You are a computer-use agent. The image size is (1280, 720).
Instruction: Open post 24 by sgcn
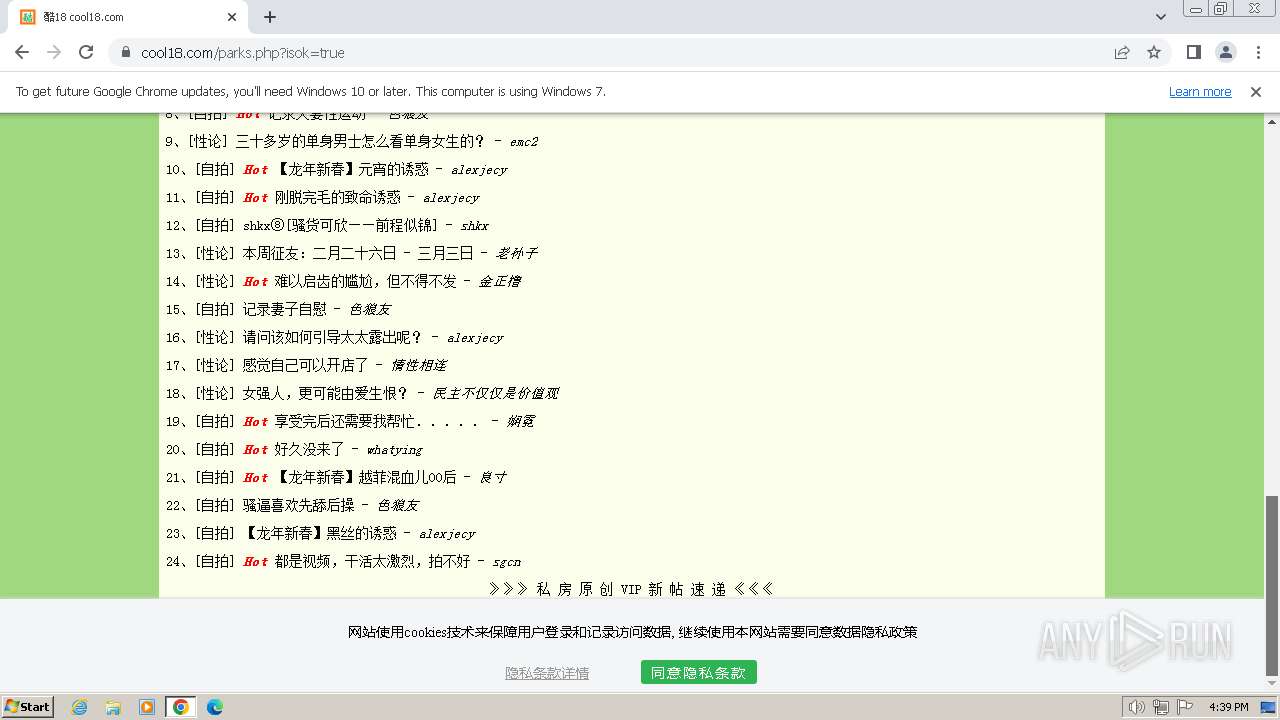[x=373, y=561]
